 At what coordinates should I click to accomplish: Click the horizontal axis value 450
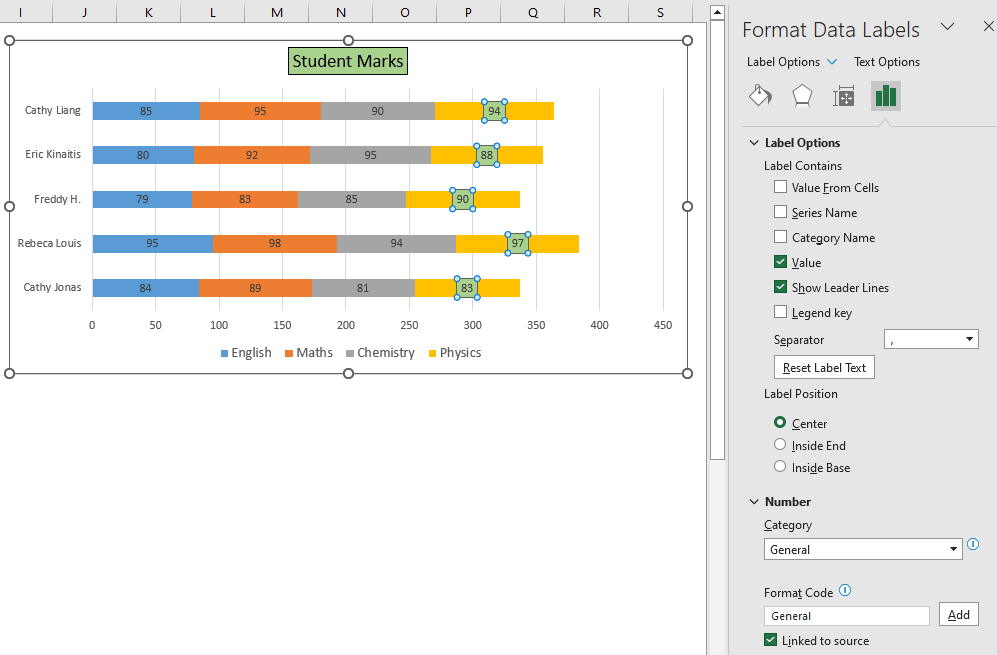(663, 325)
